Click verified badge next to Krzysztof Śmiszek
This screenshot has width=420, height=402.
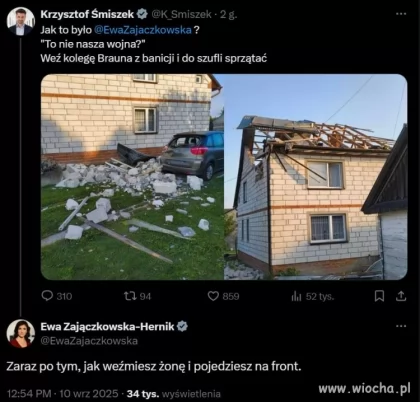point(143,14)
